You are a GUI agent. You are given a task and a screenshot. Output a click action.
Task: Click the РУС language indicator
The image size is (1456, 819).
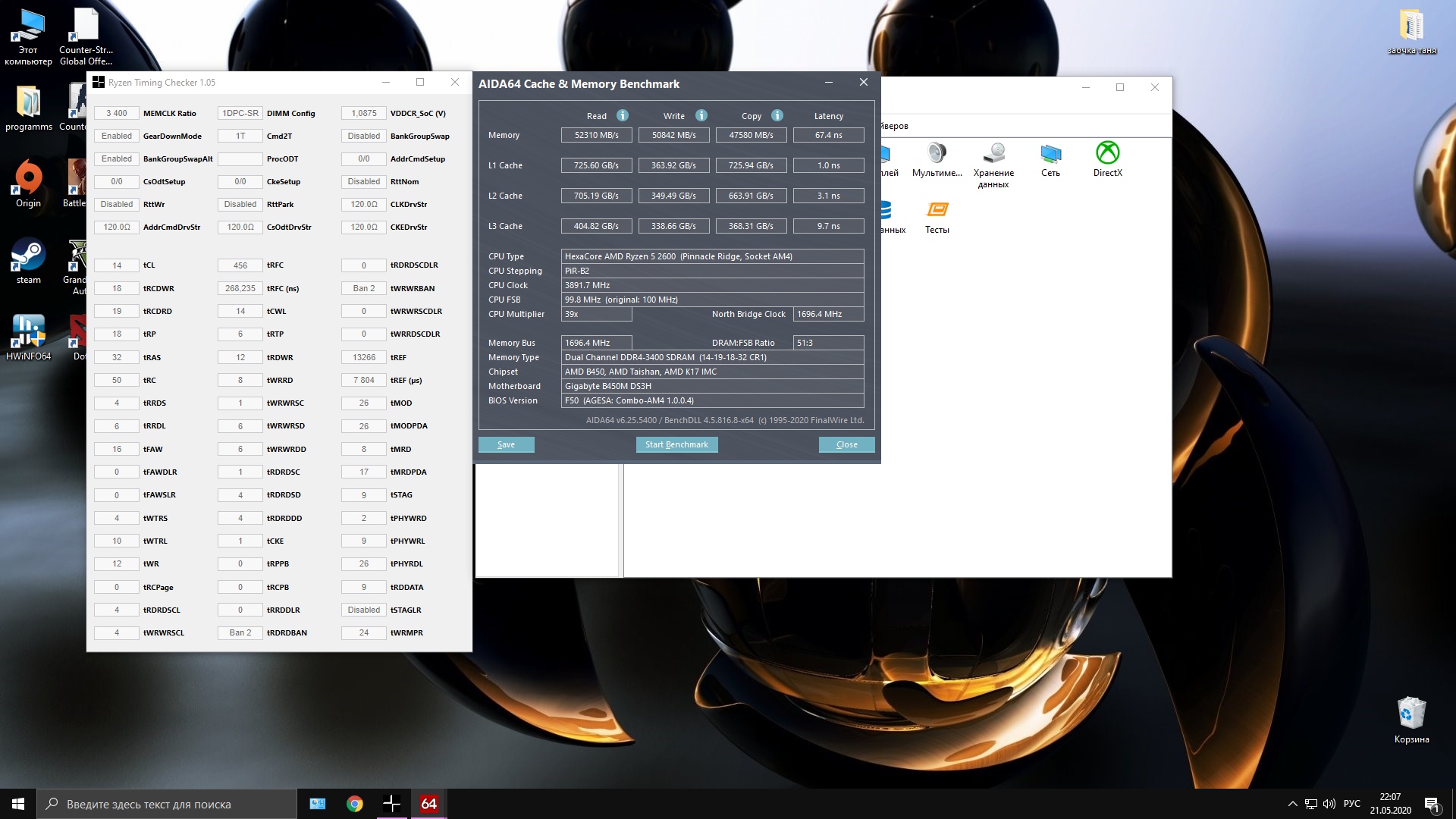pyautogui.click(x=1351, y=804)
